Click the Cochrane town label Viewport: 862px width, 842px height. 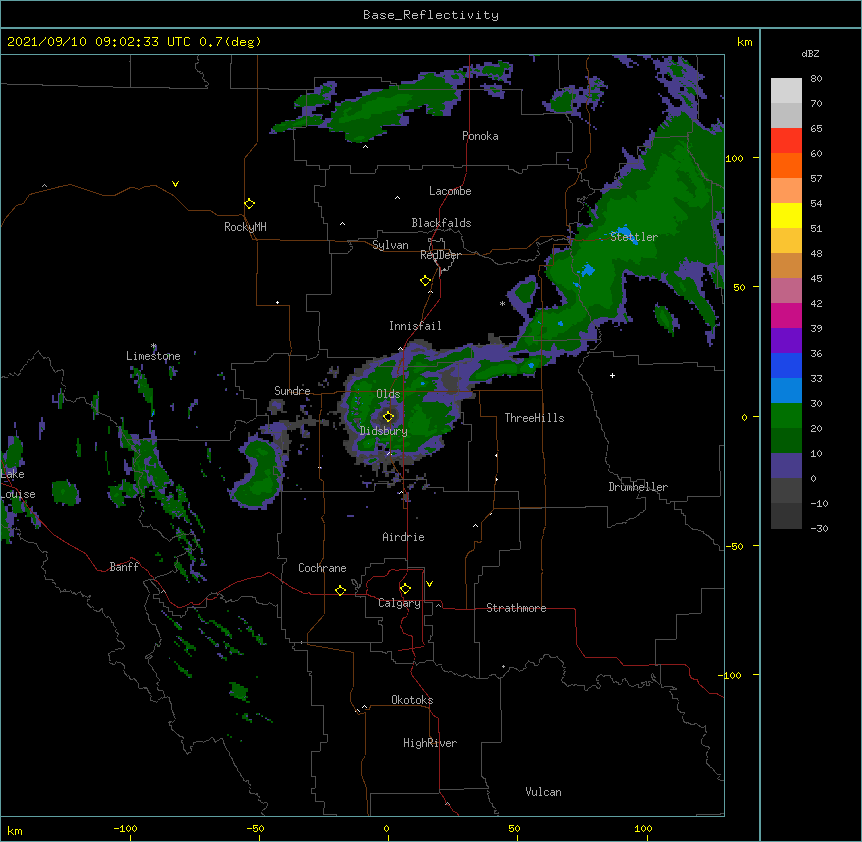[x=322, y=568]
